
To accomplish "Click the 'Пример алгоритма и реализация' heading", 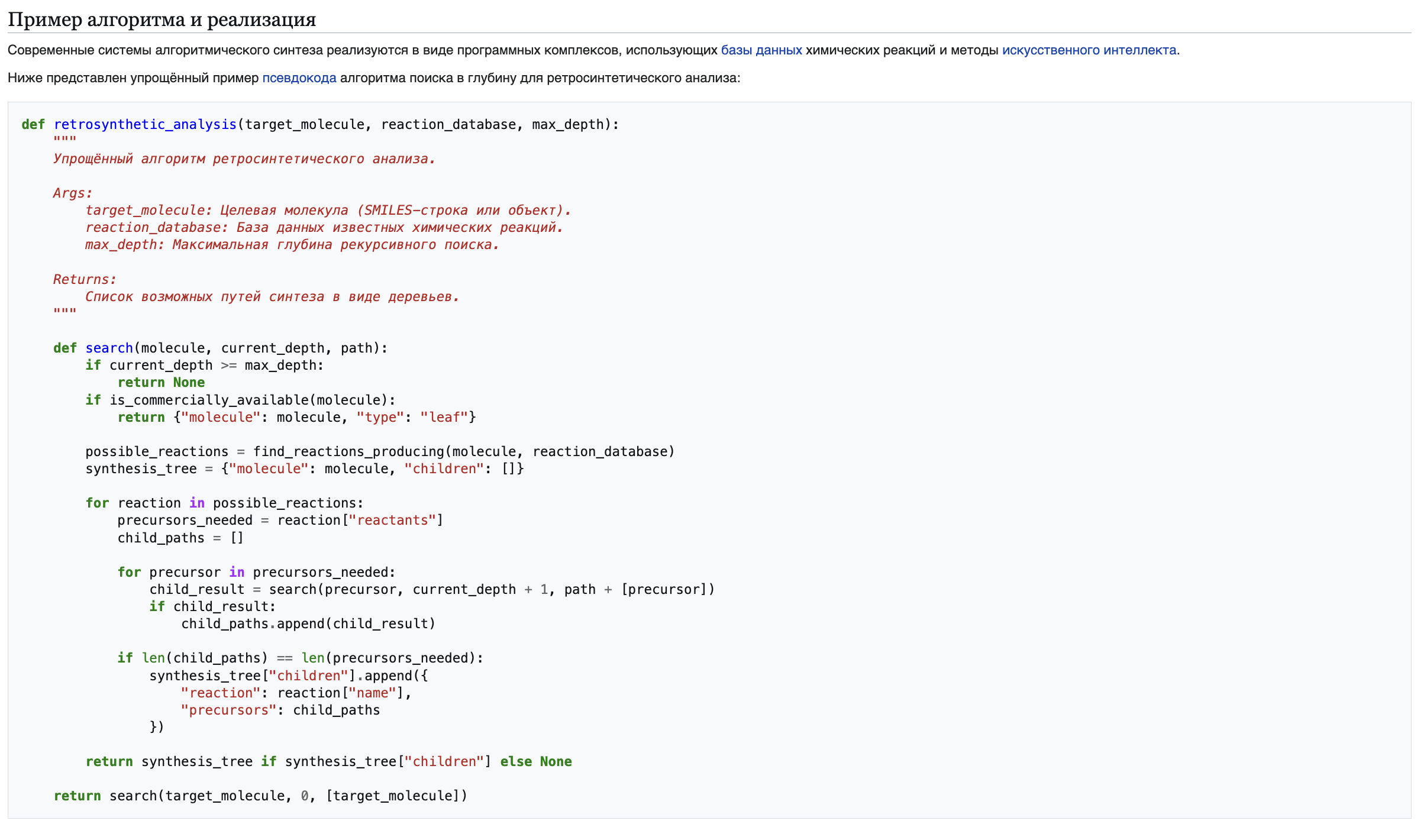I will click(x=162, y=20).
